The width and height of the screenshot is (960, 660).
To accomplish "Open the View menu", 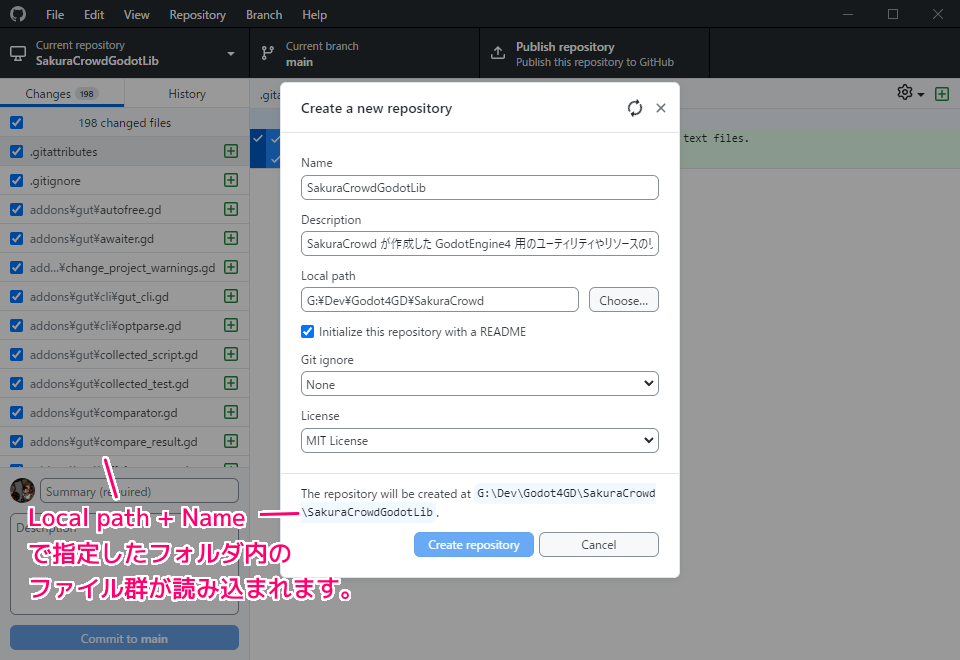I will (x=137, y=15).
